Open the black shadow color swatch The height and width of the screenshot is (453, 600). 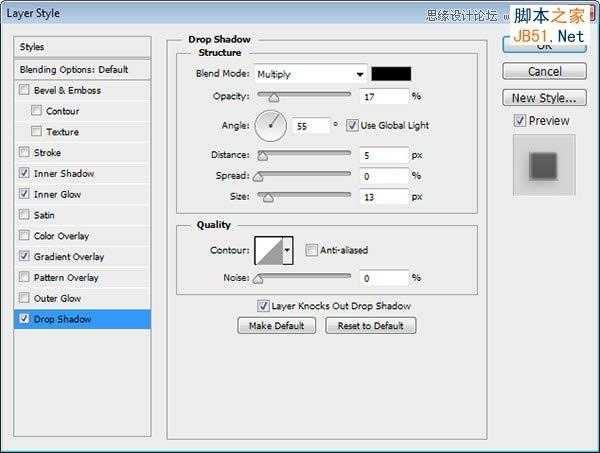pyautogui.click(x=391, y=74)
